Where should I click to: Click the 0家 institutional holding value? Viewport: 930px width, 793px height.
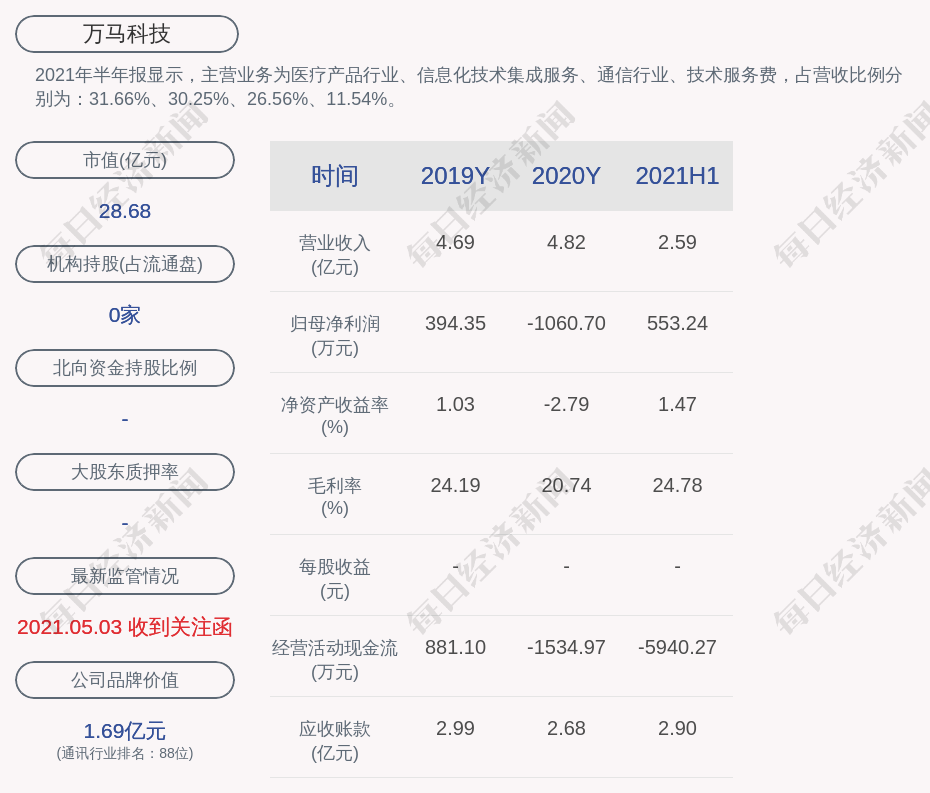(x=125, y=315)
